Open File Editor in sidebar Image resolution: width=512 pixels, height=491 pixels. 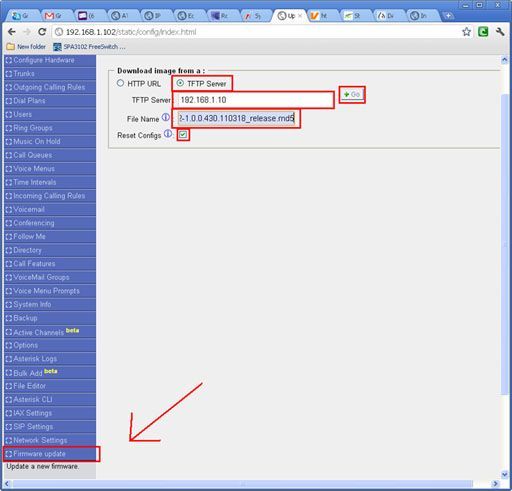tap(50, 386)
